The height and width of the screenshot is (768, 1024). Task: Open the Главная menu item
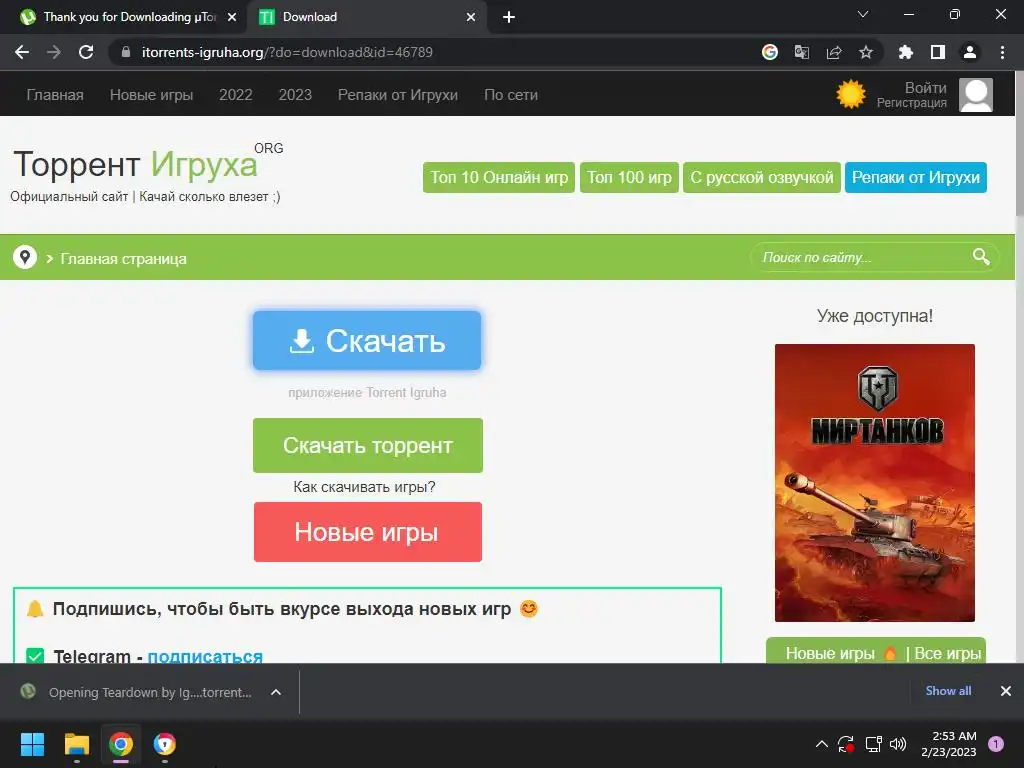pyautogui.click(x=55, y=95)
